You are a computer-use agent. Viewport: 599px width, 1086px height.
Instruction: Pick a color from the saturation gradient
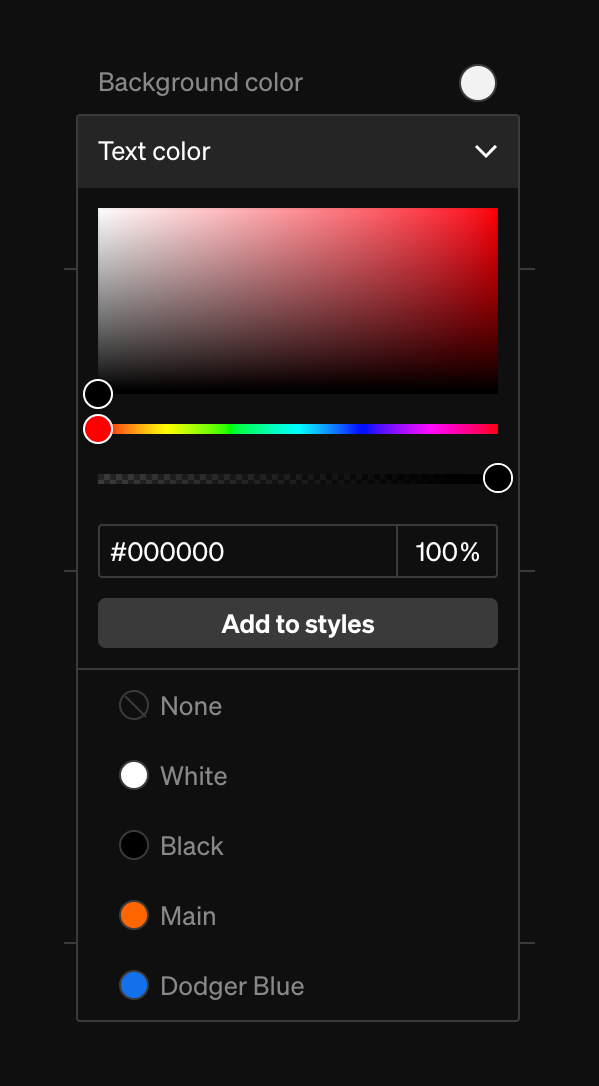coord(298,298)
